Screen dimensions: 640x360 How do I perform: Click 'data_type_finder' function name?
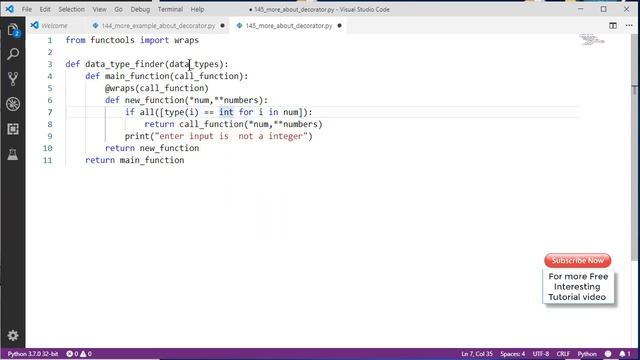point(124,64)
